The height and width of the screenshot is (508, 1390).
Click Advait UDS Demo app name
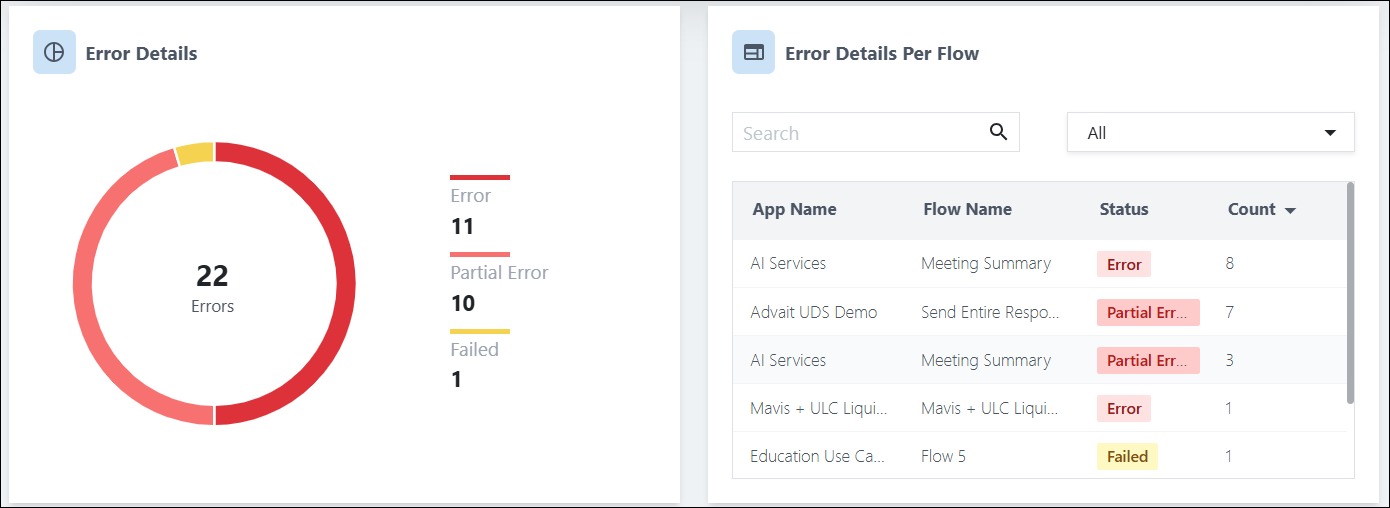click(814, 312)
